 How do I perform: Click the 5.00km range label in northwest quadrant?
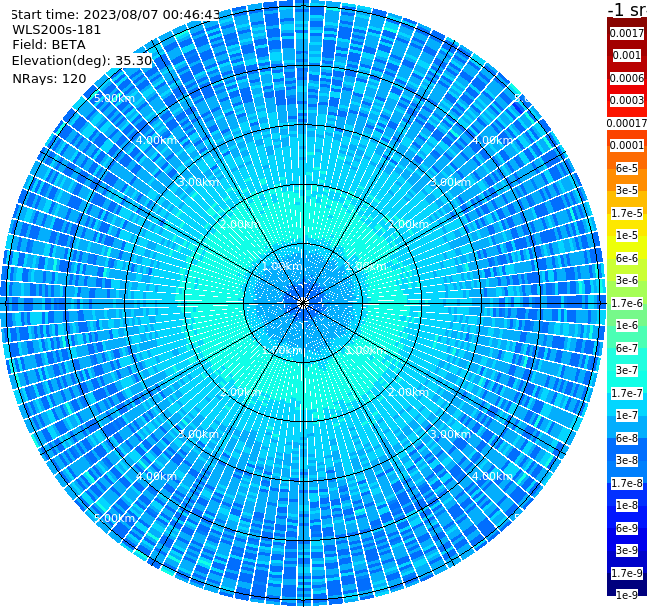[114, 98]
